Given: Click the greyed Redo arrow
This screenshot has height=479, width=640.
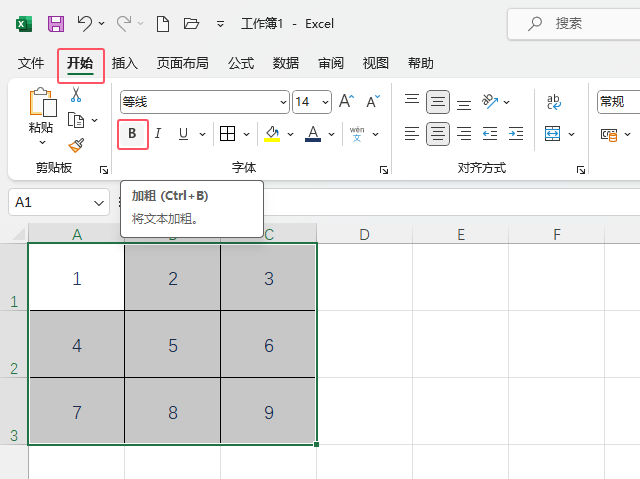Looking at the screenshot, I should click(124, 23).
